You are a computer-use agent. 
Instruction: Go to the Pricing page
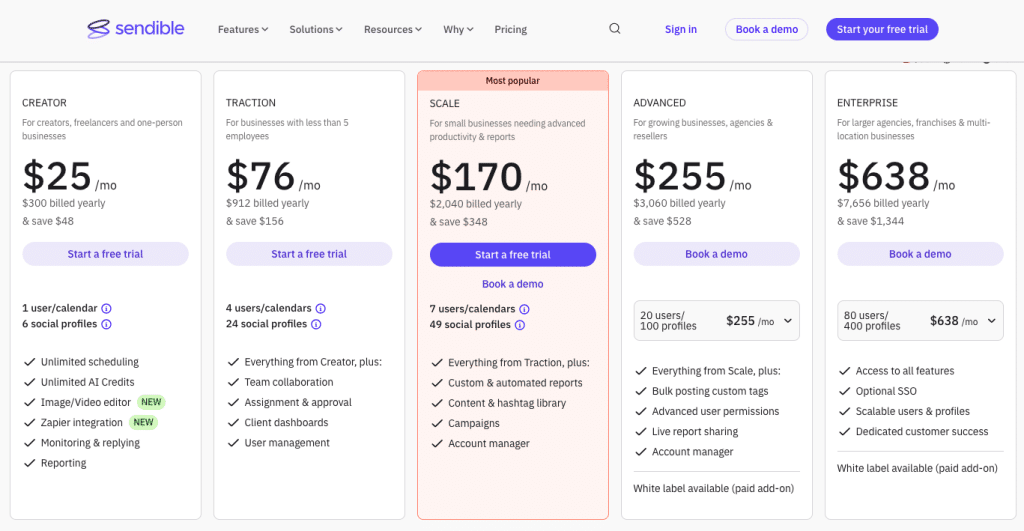(x=511, y=29)
